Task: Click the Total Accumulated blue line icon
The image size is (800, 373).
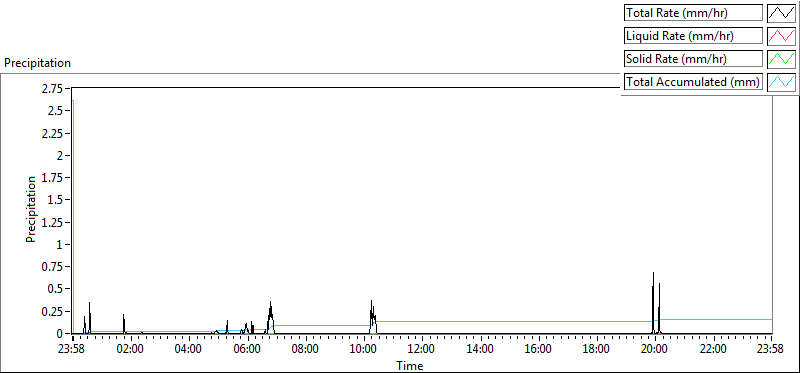Action: (x=781, y=82)
